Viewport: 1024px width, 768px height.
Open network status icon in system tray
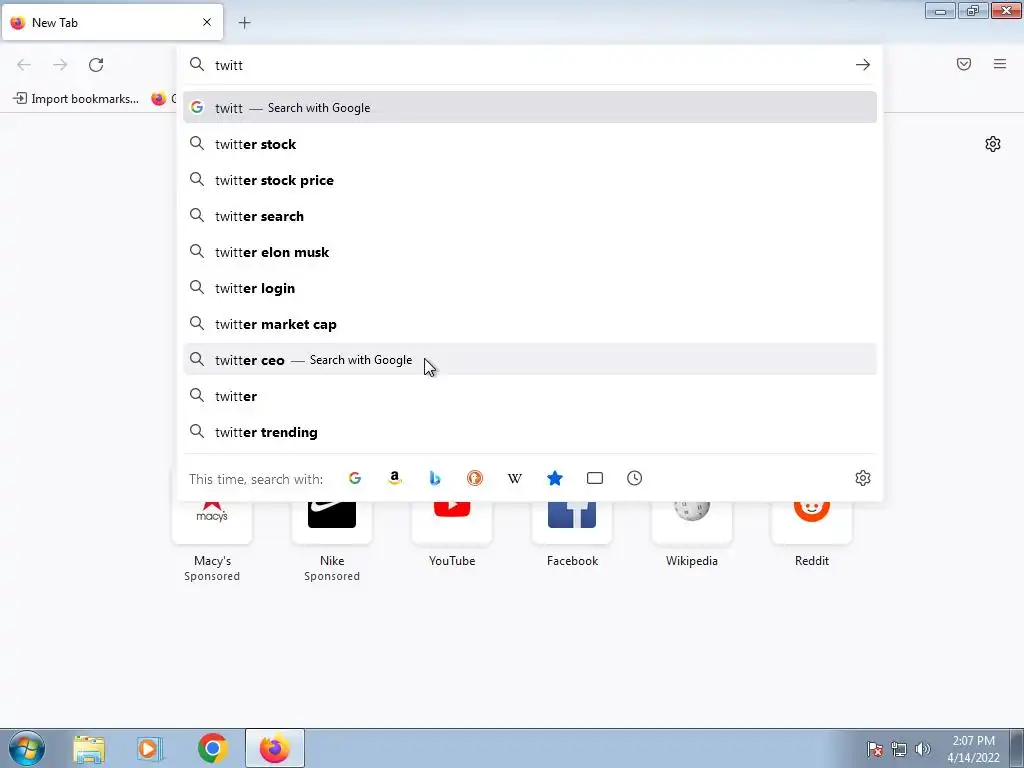pyautogui.click(x=899, y=749)
